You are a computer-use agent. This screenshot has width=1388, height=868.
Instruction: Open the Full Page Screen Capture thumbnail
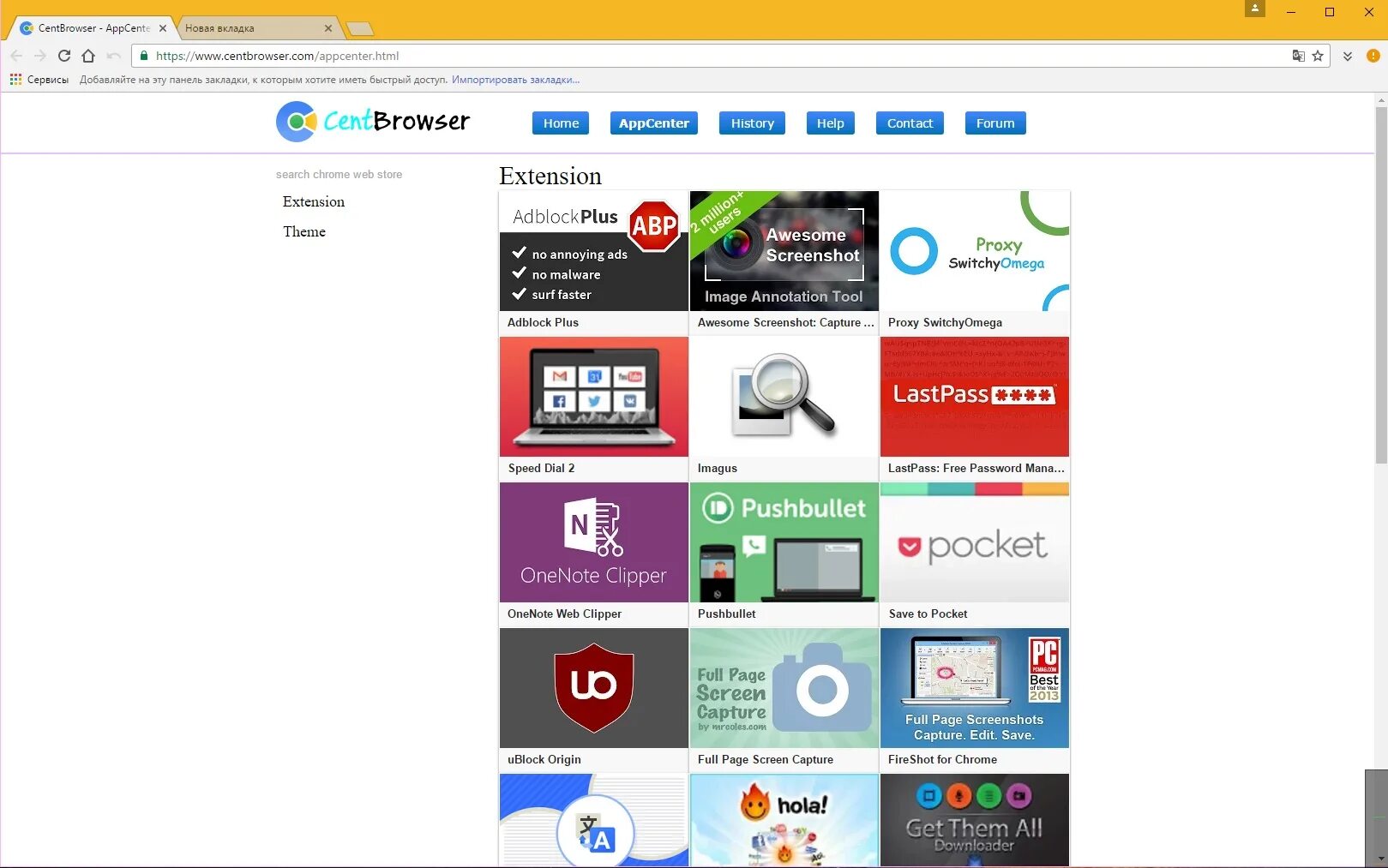click(x=784, y=688)
